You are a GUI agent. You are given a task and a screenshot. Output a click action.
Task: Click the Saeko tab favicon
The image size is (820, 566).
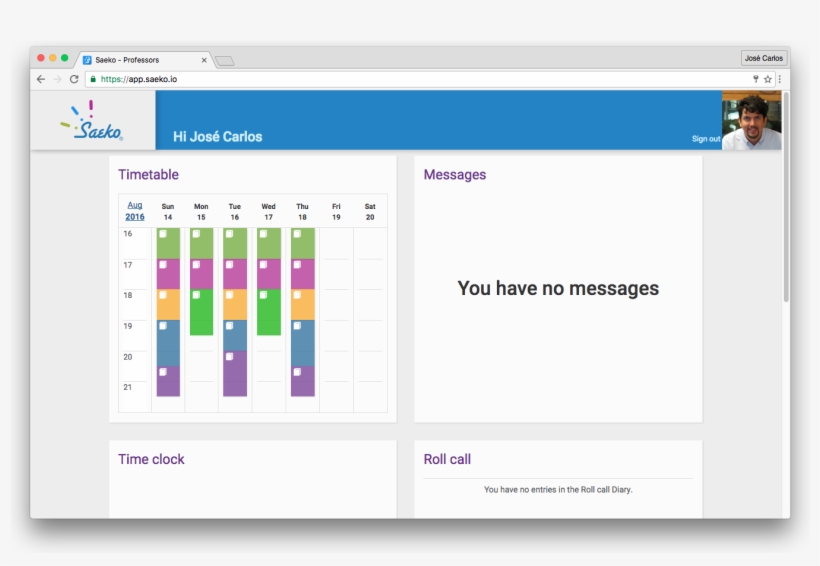click(87, 60)
